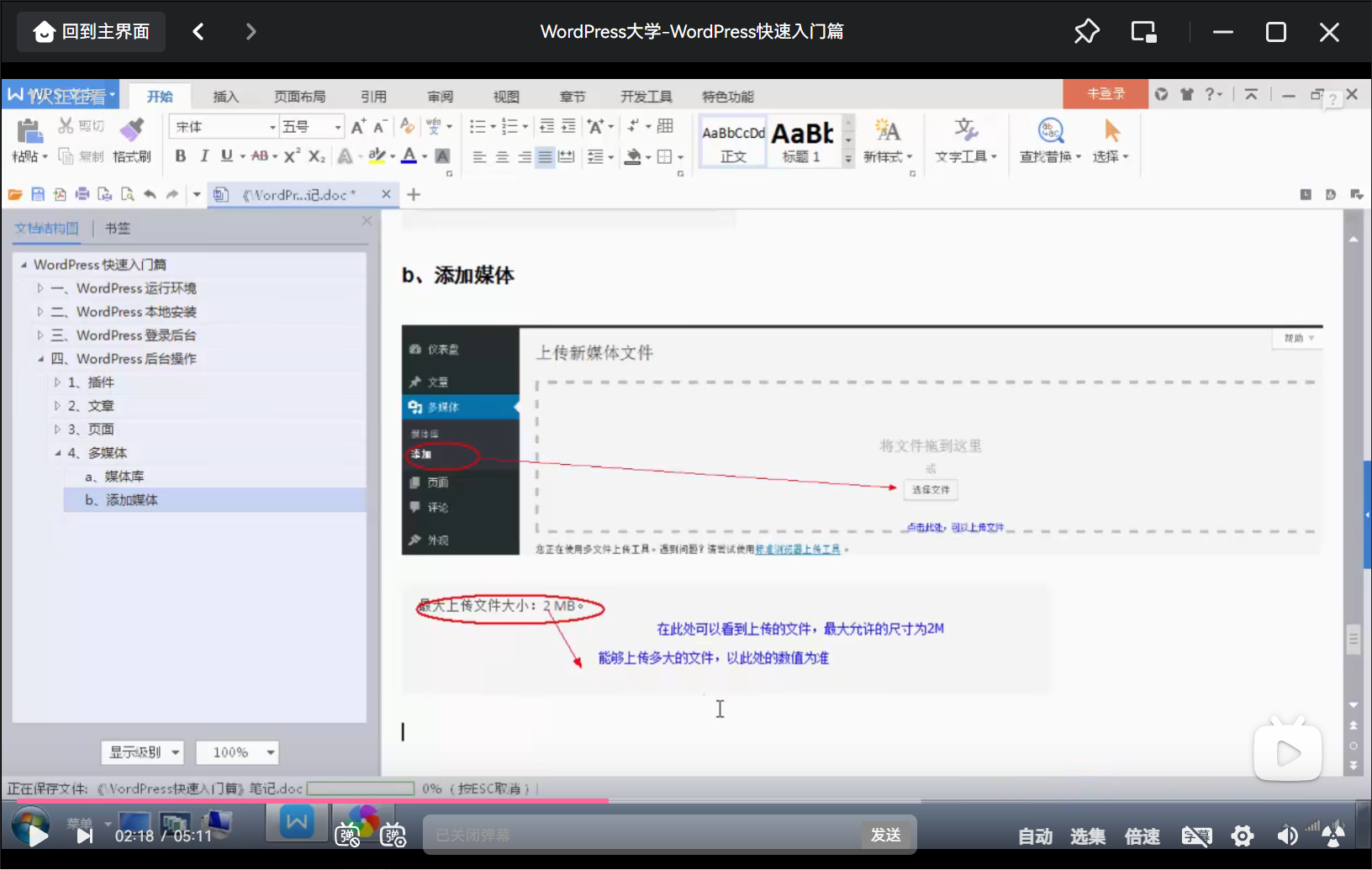Image resolution: width=1372 pixels, height=870 pixels.
Task: Open the 特色功能 ribbon tab
Action: 728,97
